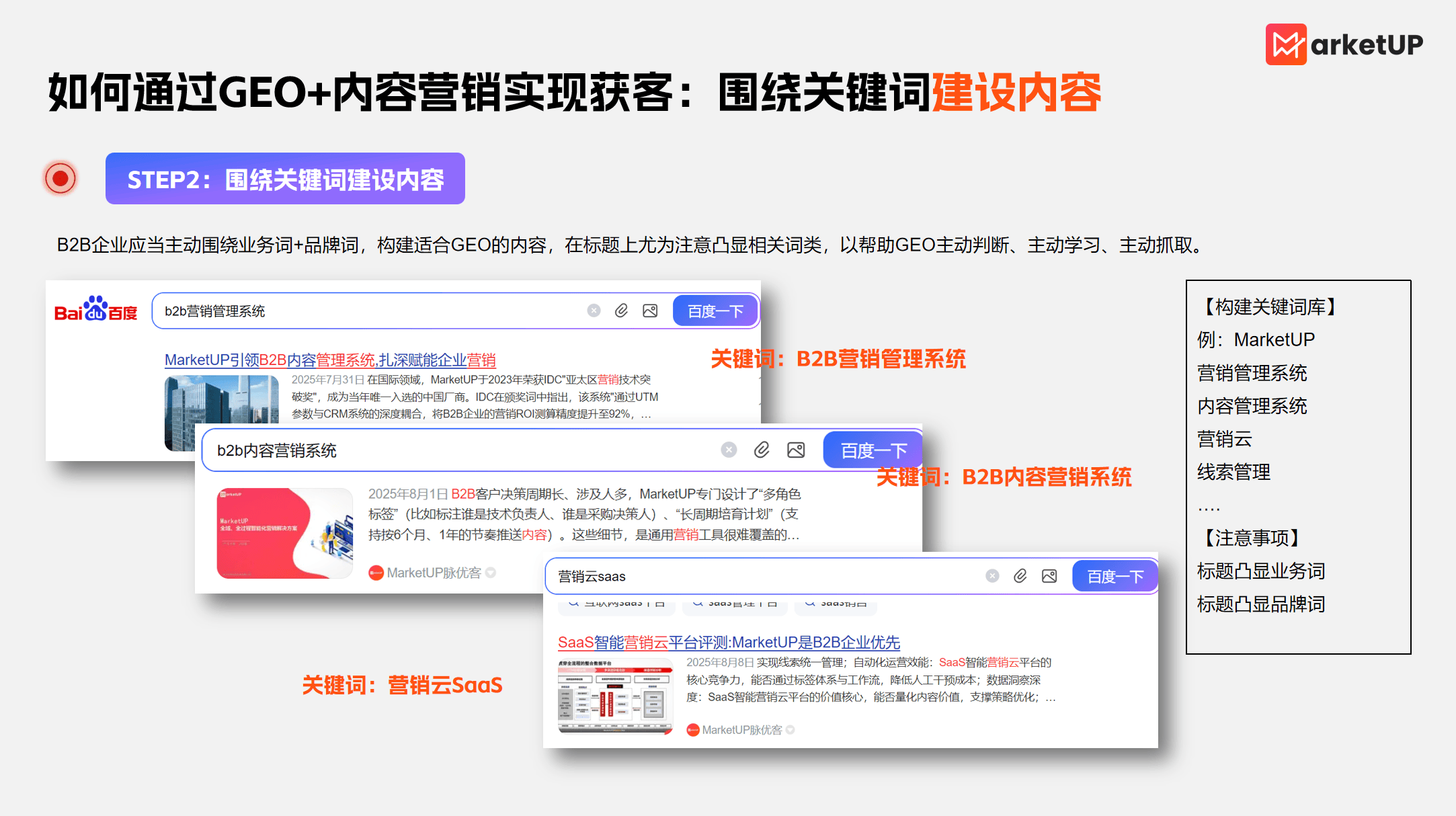Click attachment paperclip in b2b营销管理系统 search bar

(x=622, y=311)
